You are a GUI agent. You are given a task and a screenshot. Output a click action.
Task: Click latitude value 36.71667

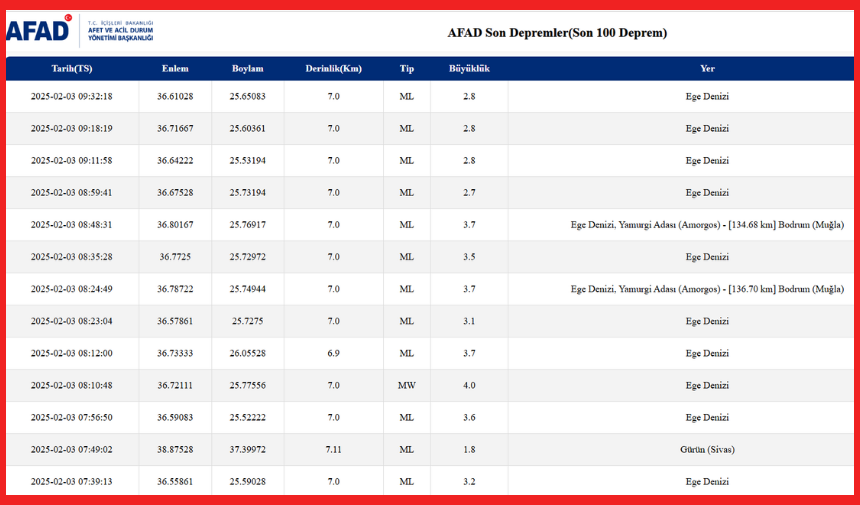point(175,128)
